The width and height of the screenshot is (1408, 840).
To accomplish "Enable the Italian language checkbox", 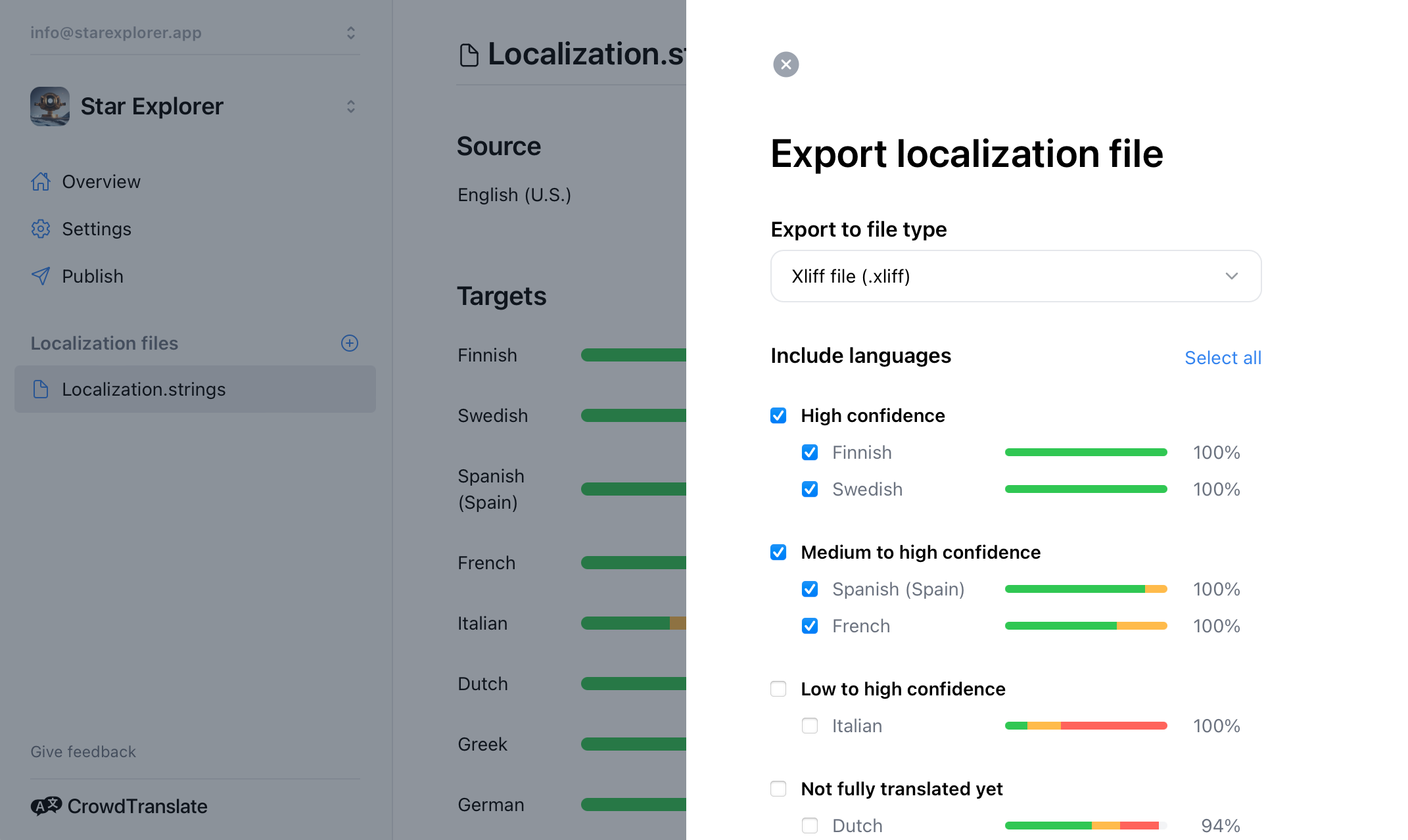I will point(810,726).
